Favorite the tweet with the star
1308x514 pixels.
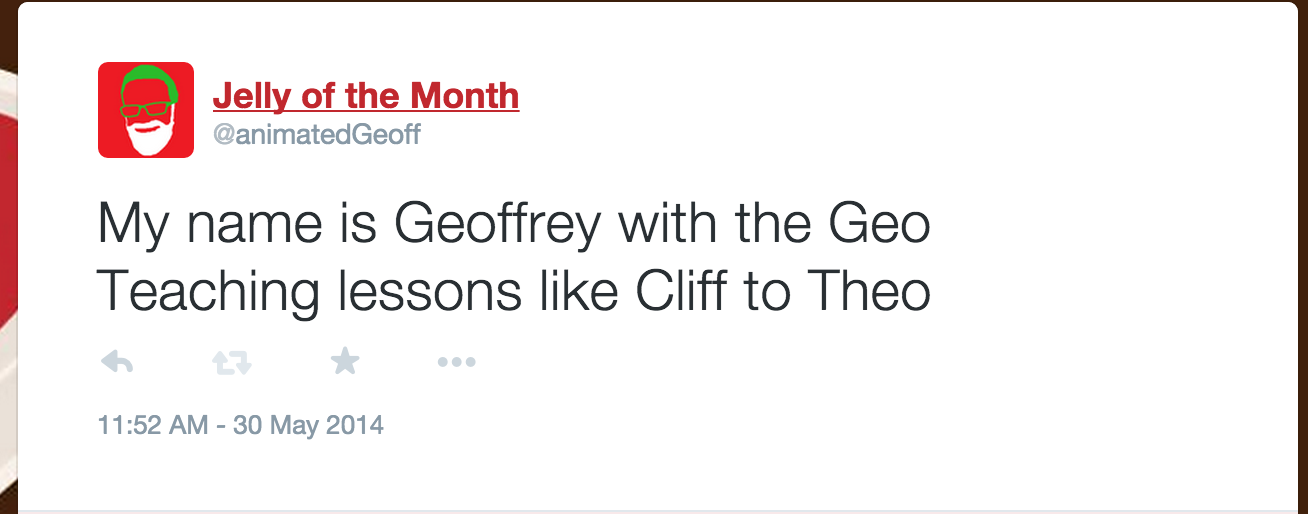(345, 362)
